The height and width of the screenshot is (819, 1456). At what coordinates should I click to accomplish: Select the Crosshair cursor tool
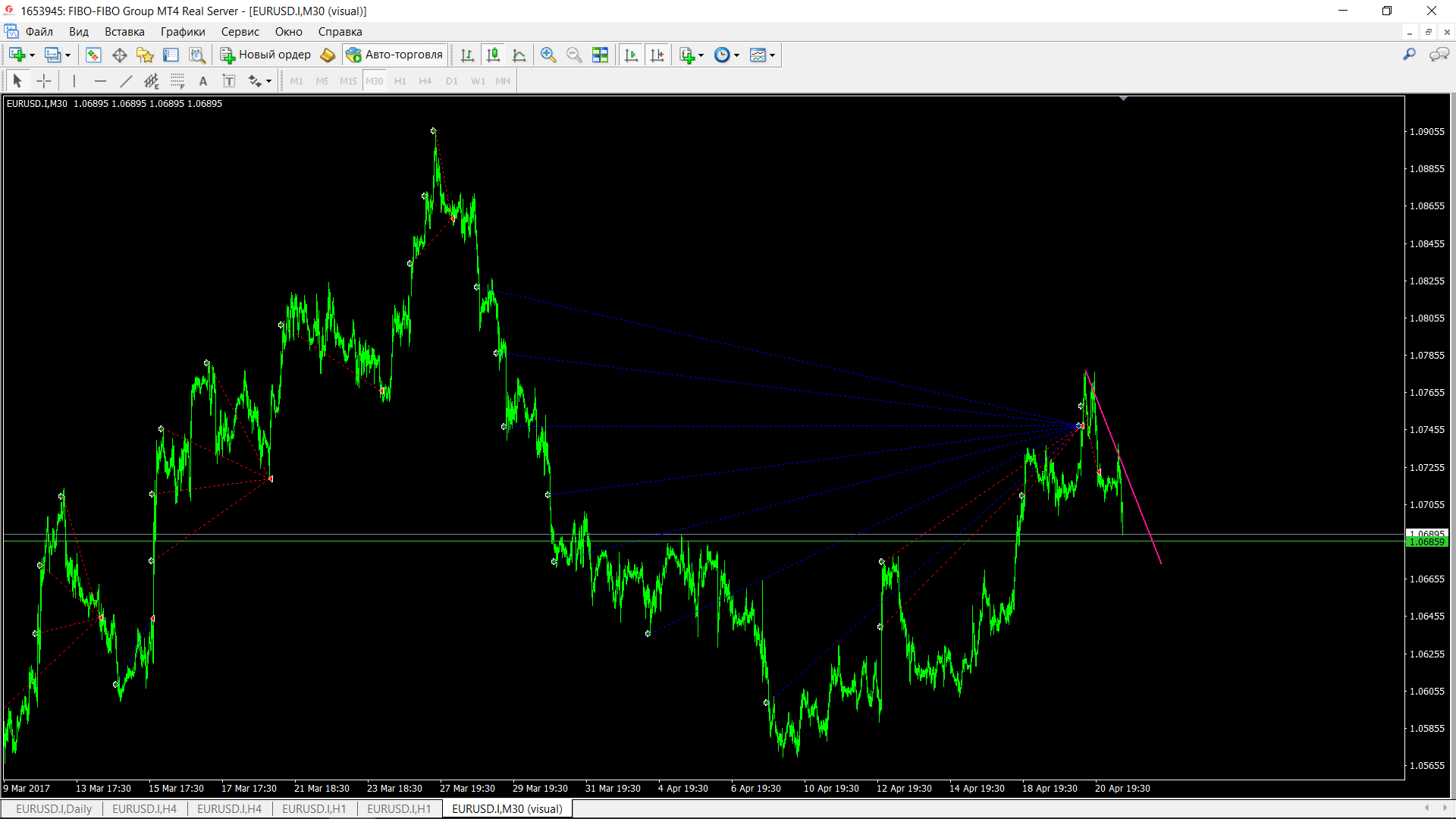point(44,81)
